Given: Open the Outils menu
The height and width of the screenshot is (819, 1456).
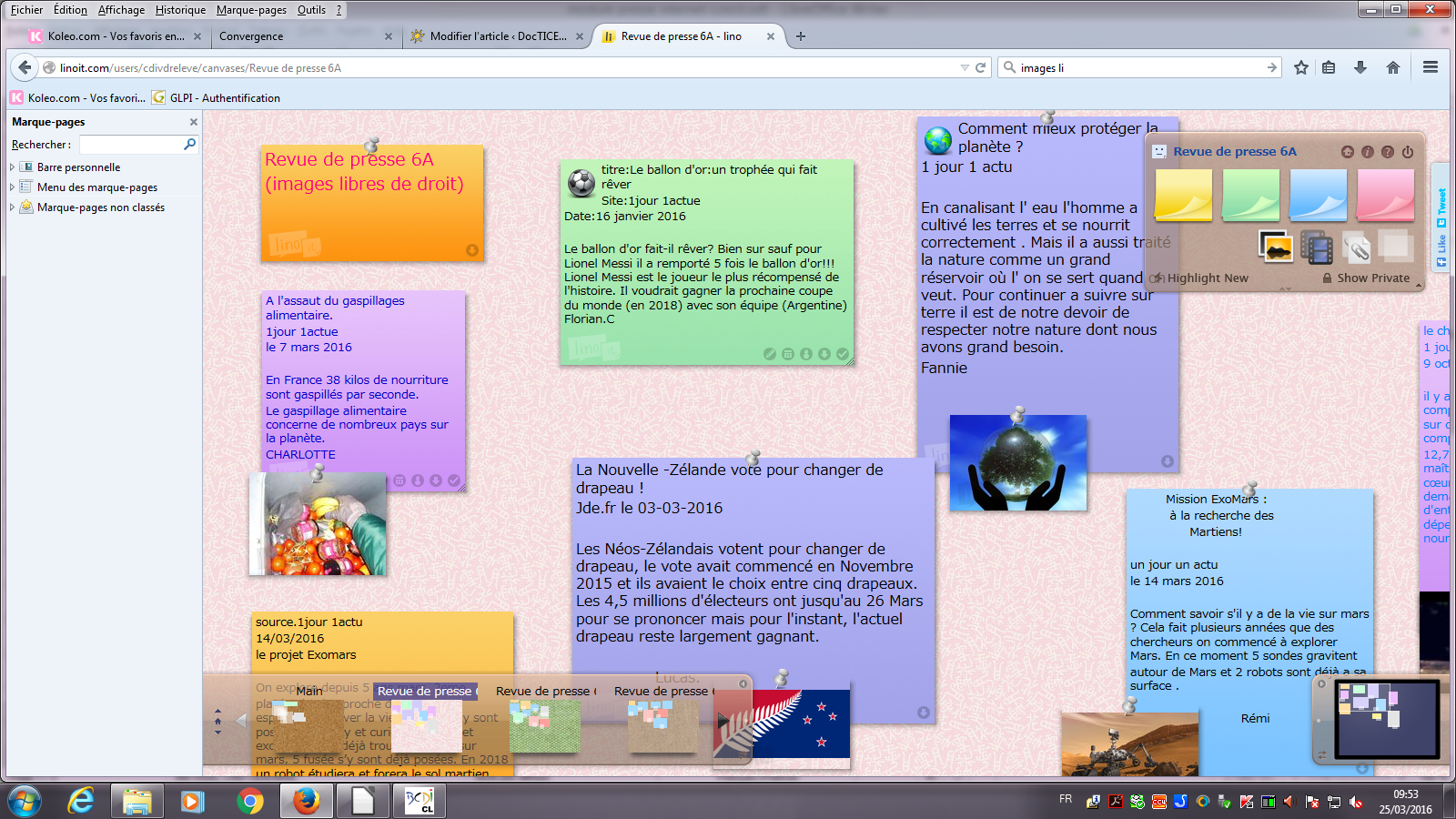Looking at the screenshot, I should tap(311, 10).
